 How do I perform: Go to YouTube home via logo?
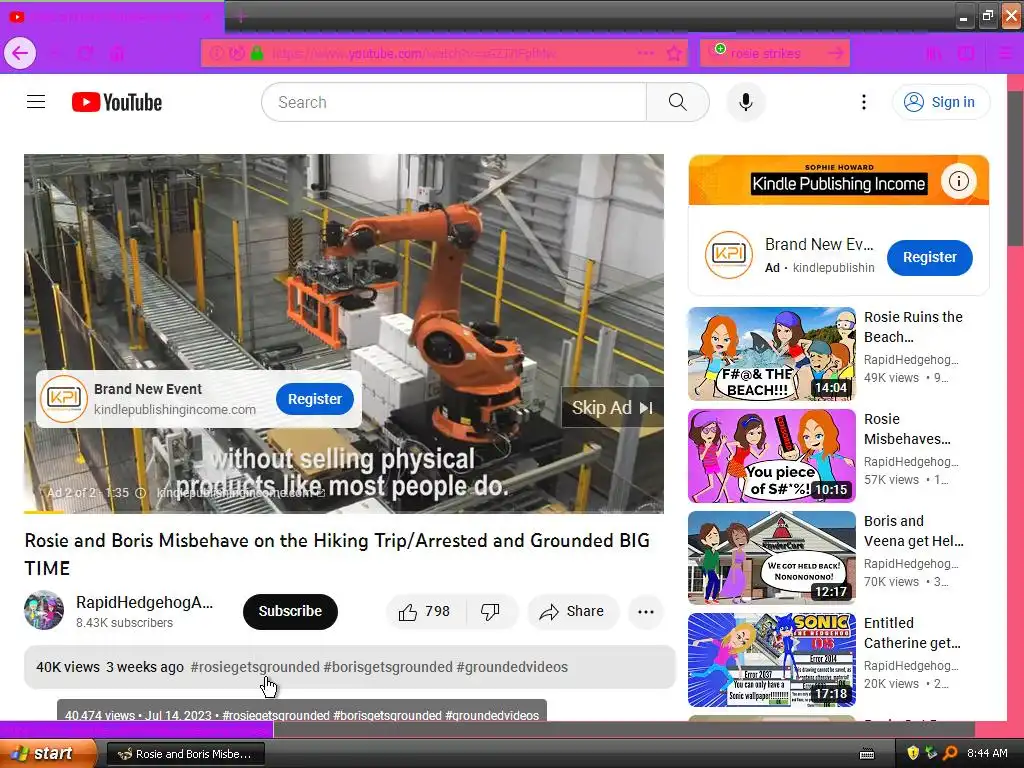coord(117,102)
